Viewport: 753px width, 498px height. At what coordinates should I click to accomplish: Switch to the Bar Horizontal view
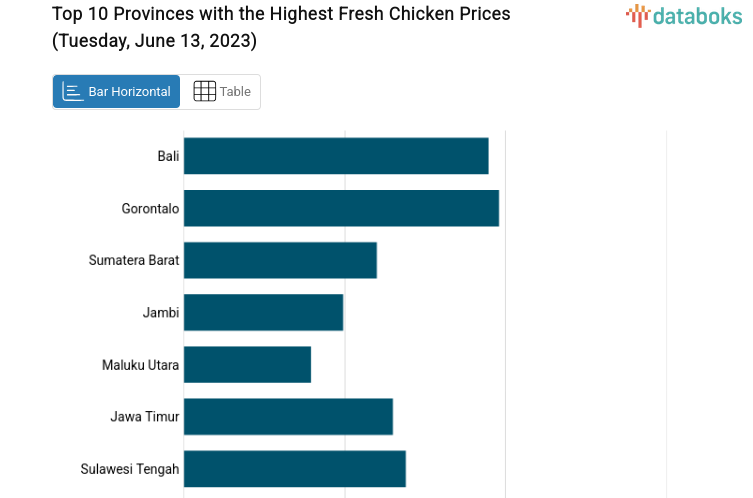coord(117,92)
